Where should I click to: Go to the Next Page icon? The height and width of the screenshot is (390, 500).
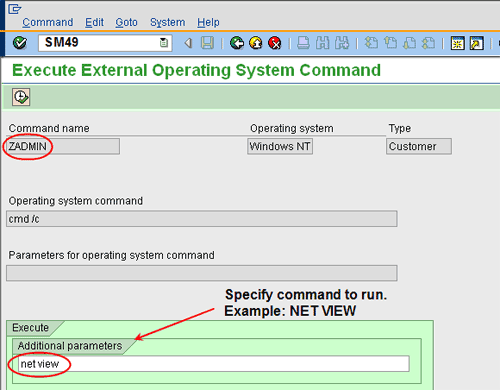409,43
